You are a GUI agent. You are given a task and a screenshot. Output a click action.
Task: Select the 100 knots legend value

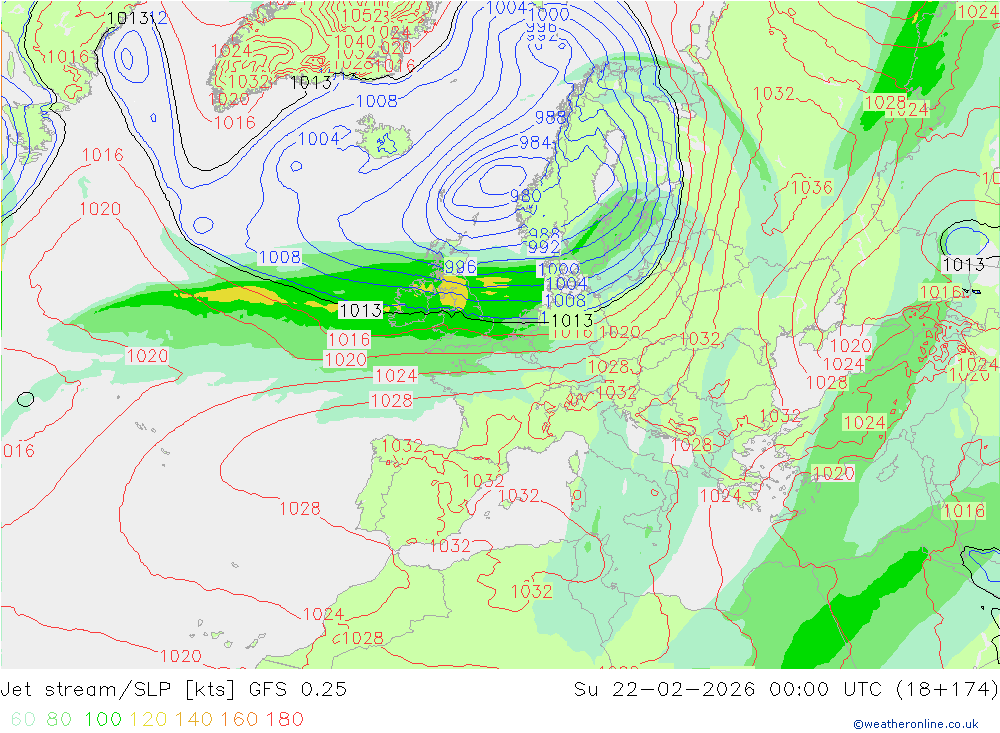[x=103, y=719]
